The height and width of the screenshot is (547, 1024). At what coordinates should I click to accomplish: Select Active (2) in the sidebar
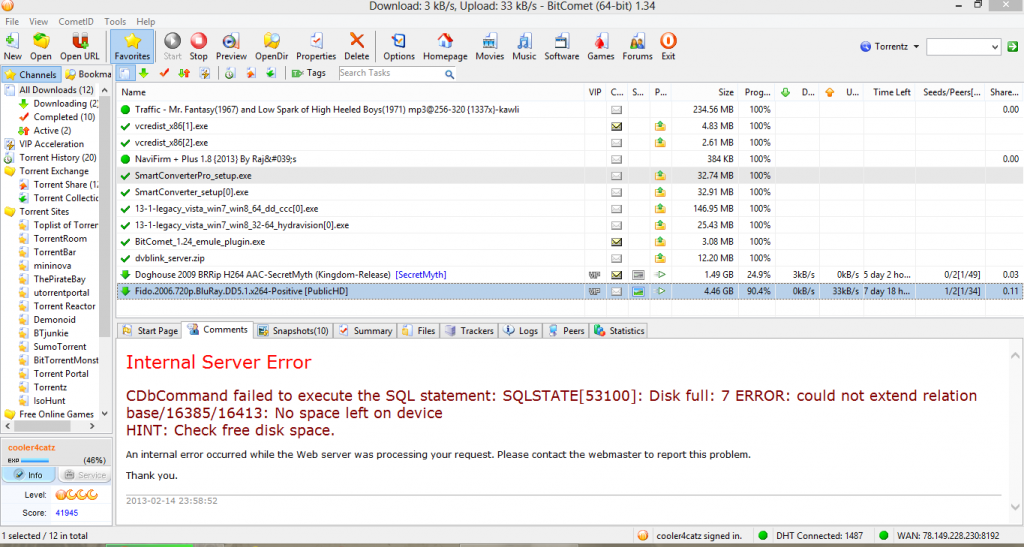pyautogui.click(x=52, y=131)
